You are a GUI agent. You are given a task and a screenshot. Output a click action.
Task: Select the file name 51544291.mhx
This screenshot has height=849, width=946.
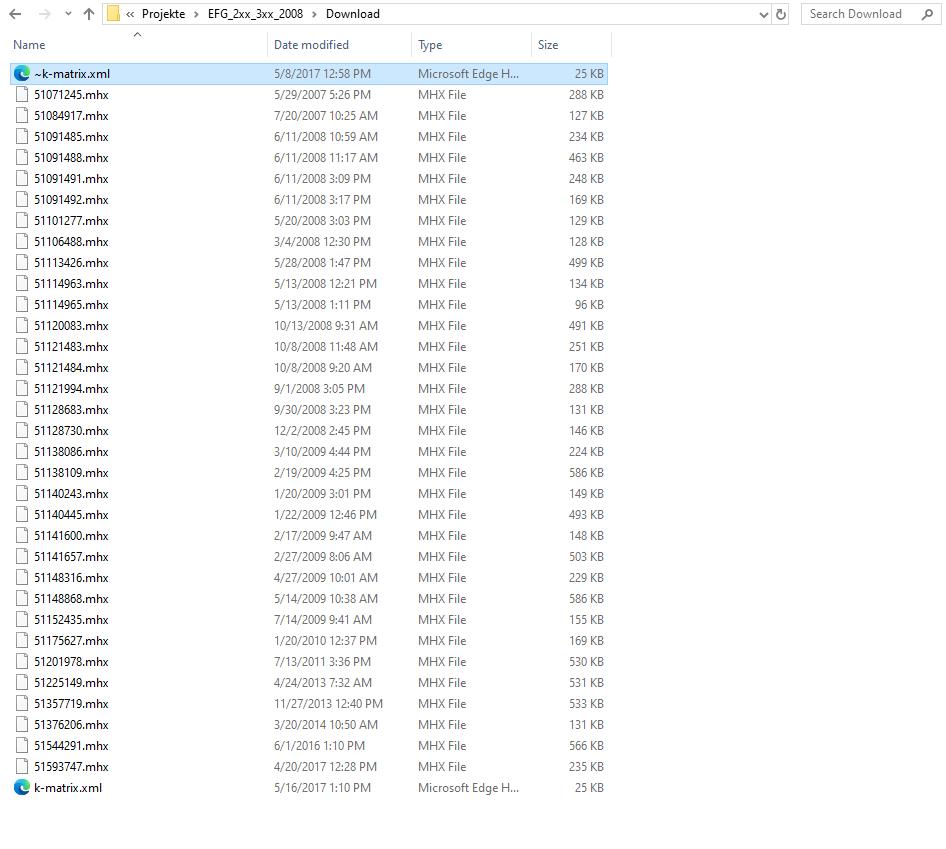(x=71, y=746)
